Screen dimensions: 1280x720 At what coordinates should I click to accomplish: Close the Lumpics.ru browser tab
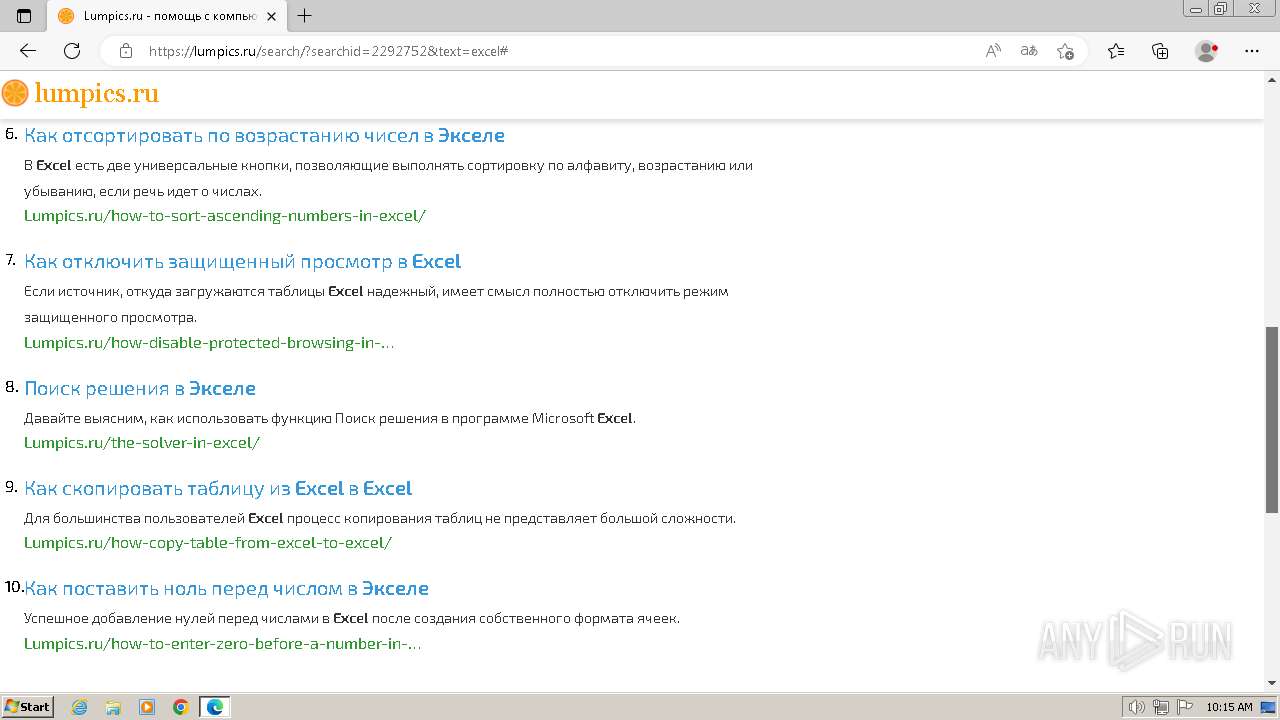coord(271,16)
